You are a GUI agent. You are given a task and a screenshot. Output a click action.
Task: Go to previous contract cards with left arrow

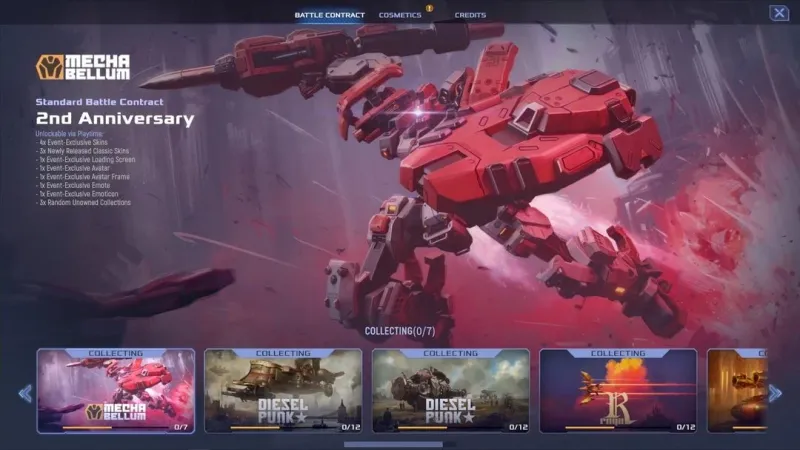25,393
